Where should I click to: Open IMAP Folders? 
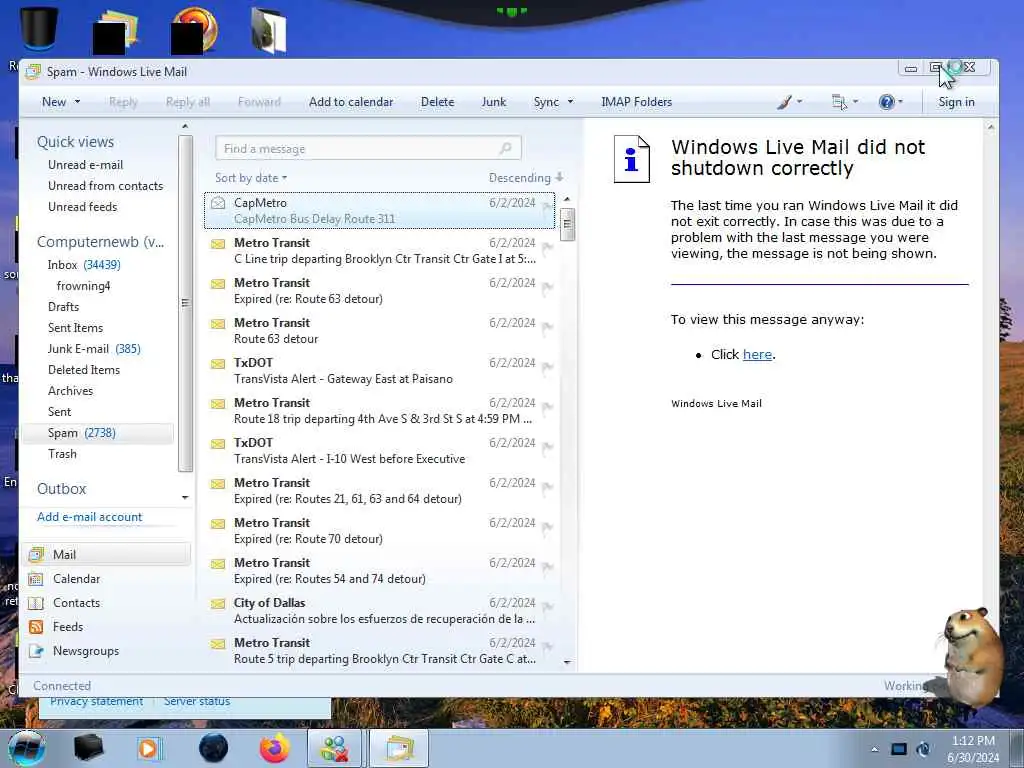(636, 102)
